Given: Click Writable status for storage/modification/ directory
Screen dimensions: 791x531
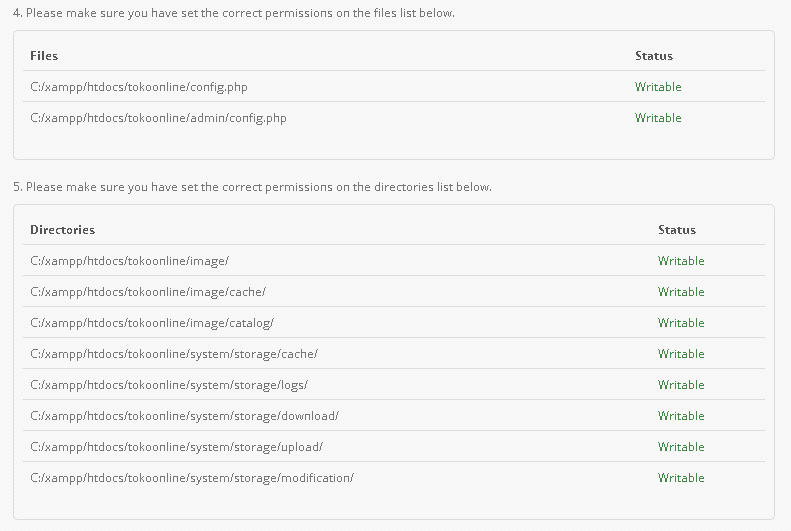Looking at the screenshot, I should pyautogui.click(x=681, y=478).
